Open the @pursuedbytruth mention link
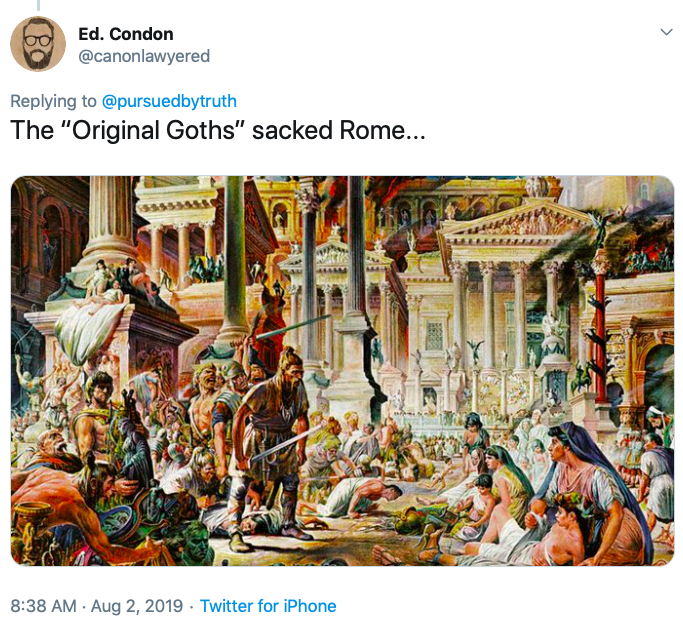 [x=170, y=101]
